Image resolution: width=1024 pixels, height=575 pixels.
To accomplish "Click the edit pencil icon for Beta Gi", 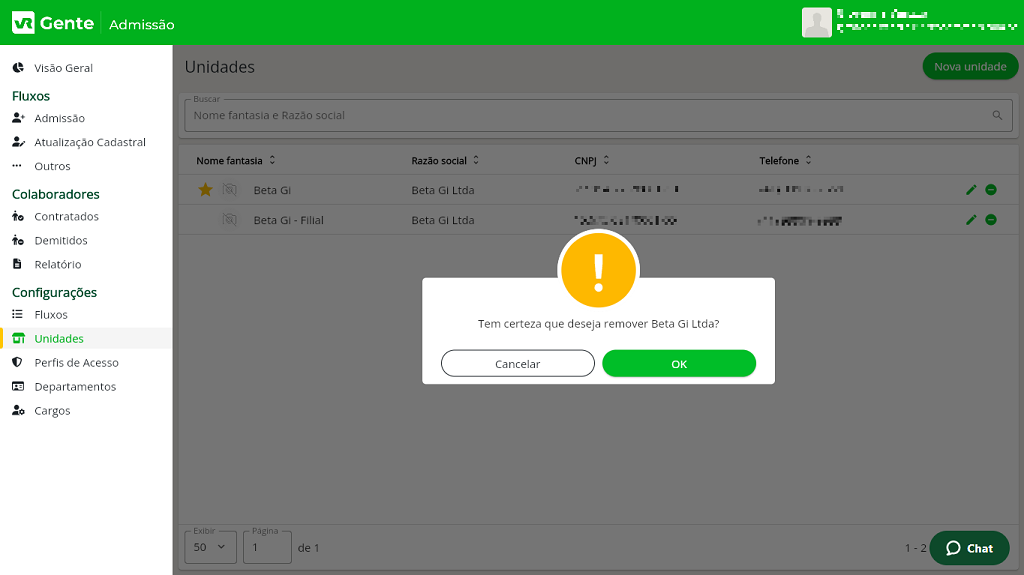I will tap(970, 190).
